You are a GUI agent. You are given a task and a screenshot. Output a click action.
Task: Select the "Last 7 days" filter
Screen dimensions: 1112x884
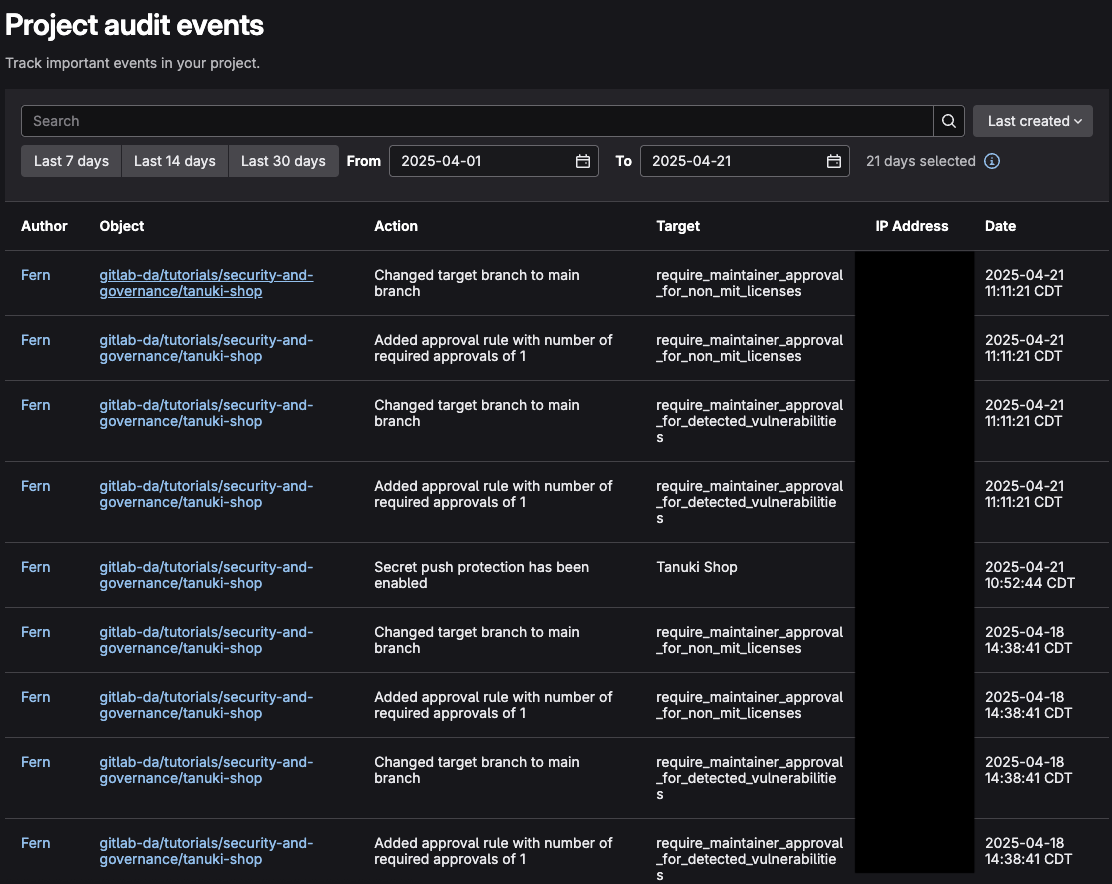click(x=71, y=161)
